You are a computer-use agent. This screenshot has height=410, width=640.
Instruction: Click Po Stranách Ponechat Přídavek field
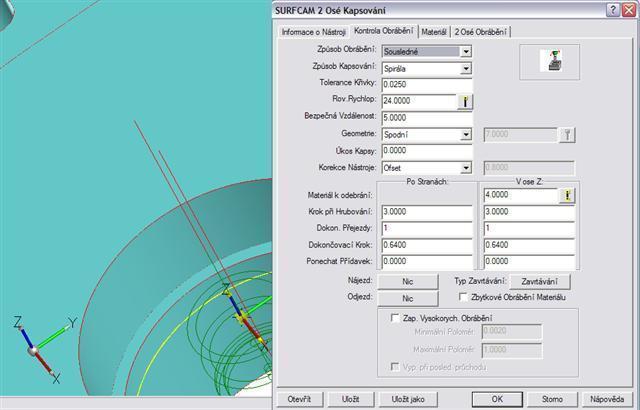tap(427, 262)
